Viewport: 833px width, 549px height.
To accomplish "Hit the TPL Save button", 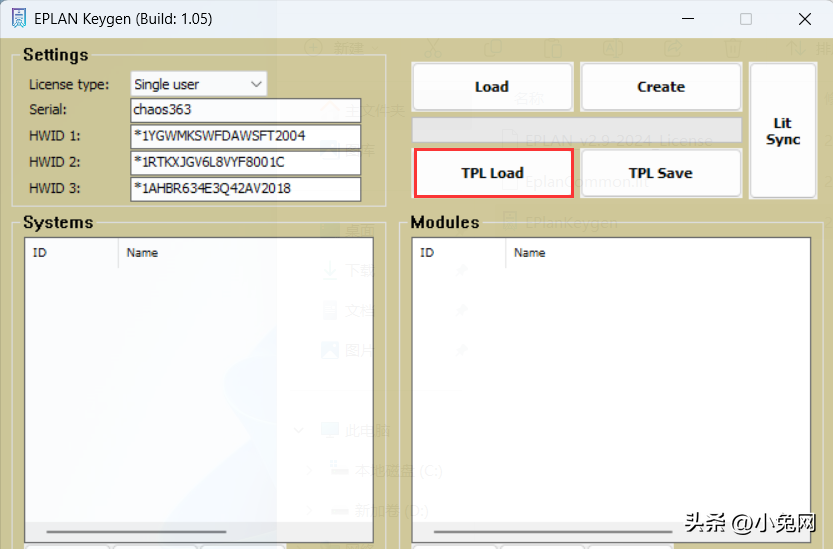I will tap(661, 173).
